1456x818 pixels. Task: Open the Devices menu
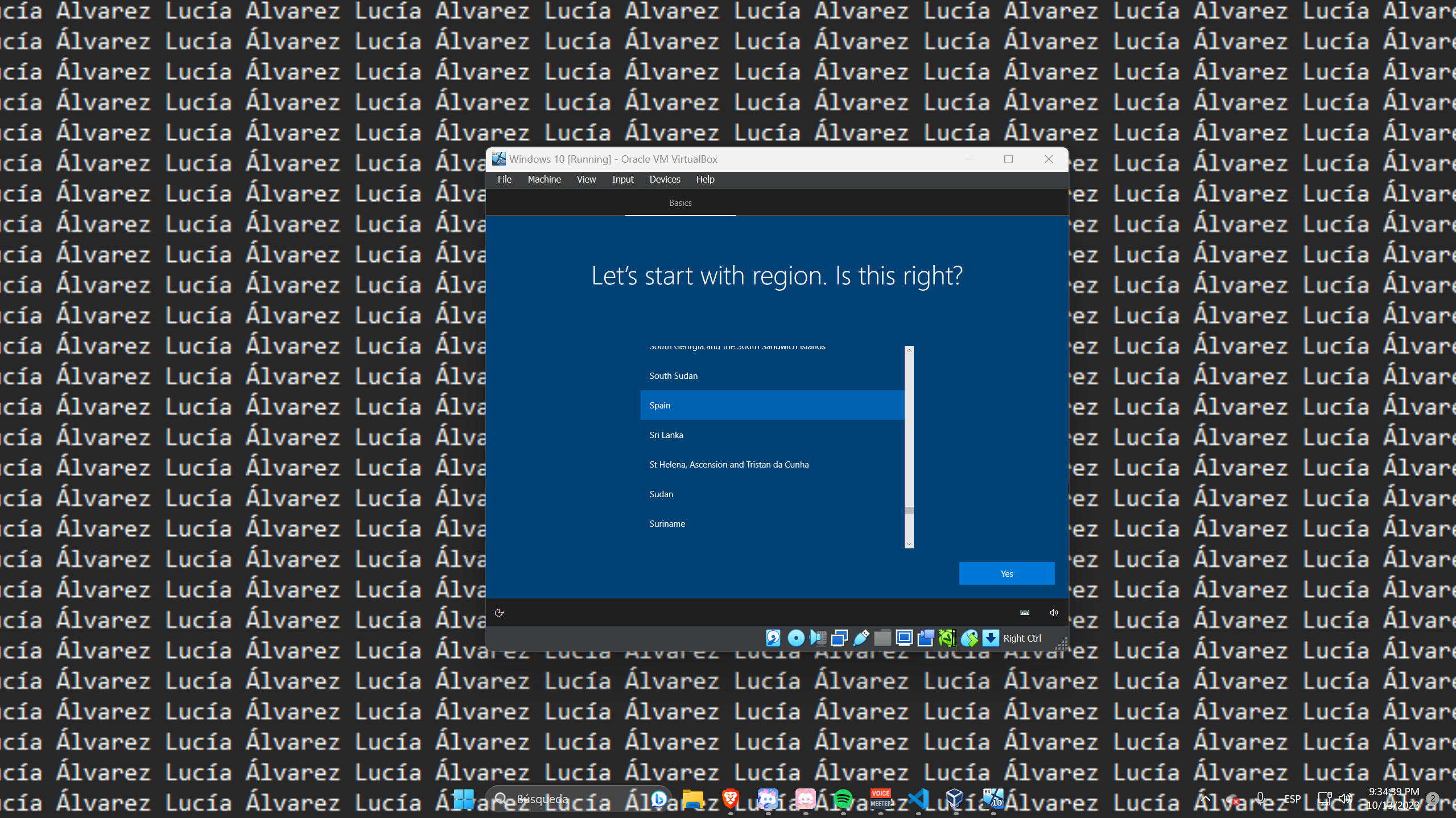pos(665,179)
